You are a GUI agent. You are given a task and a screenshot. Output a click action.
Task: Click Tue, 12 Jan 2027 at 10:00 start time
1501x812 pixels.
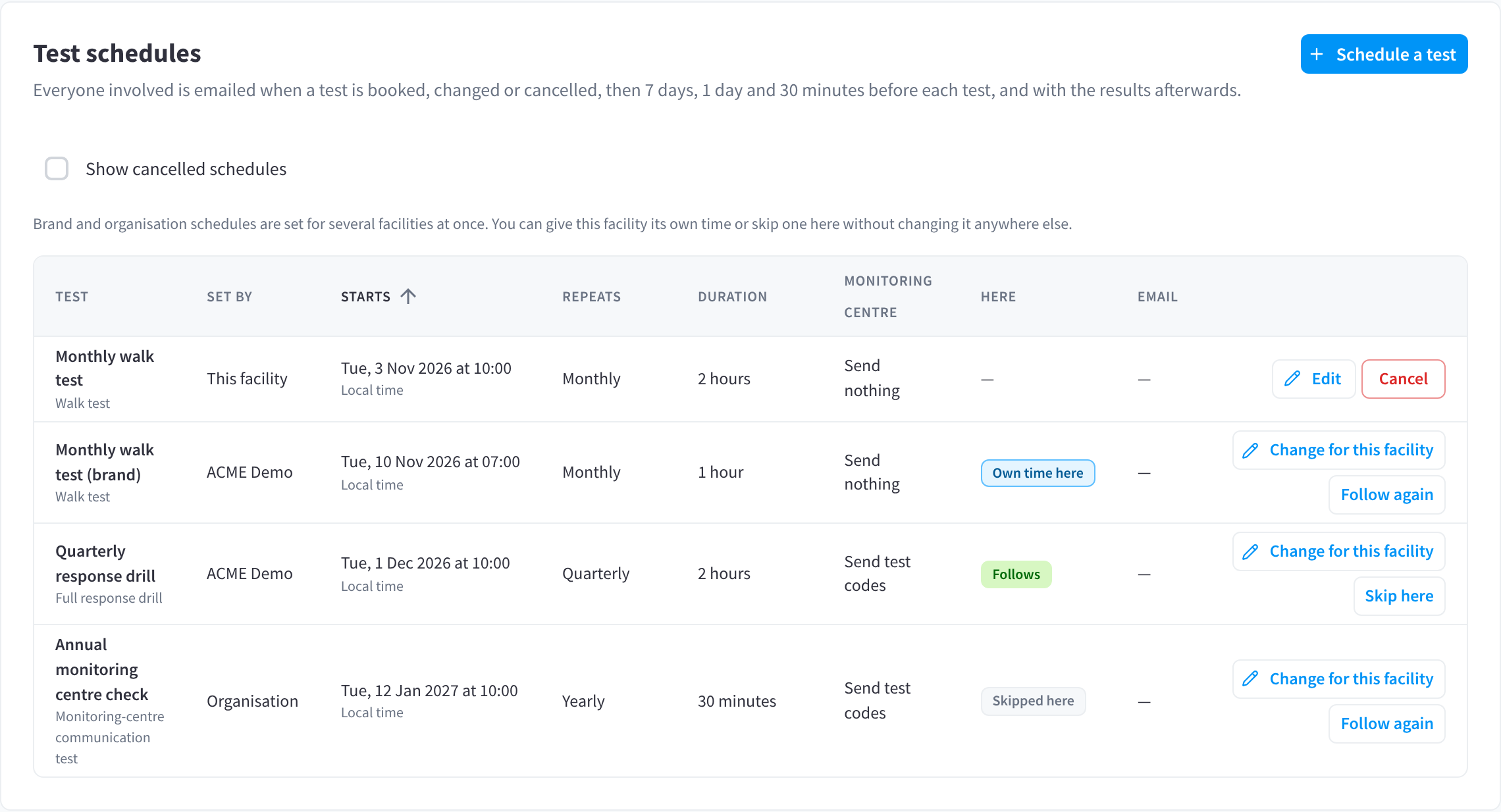click(x=429, y=691)
